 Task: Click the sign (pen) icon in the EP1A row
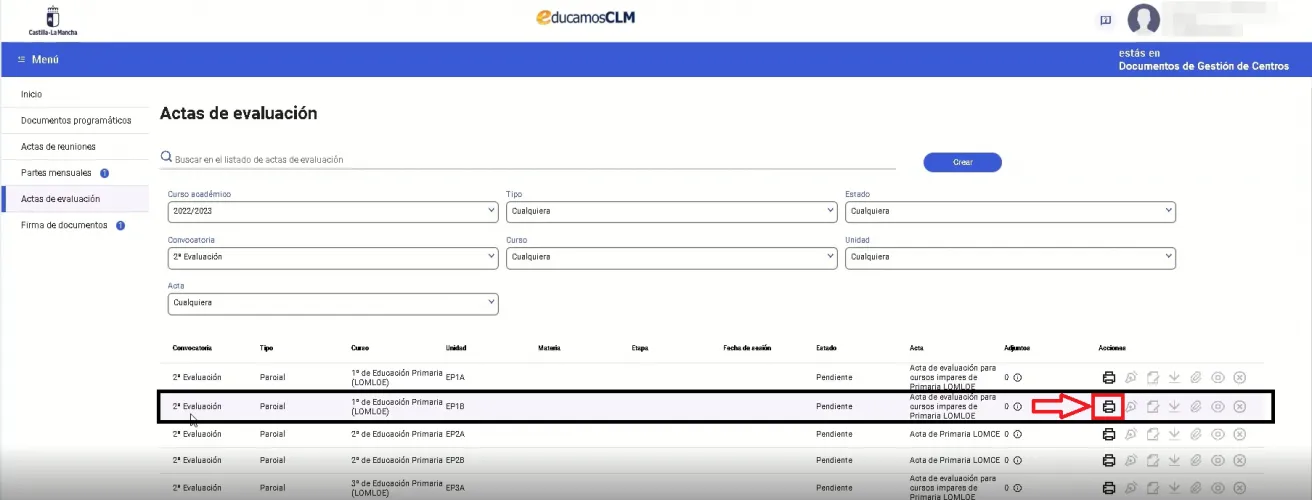coord(1131,378)
